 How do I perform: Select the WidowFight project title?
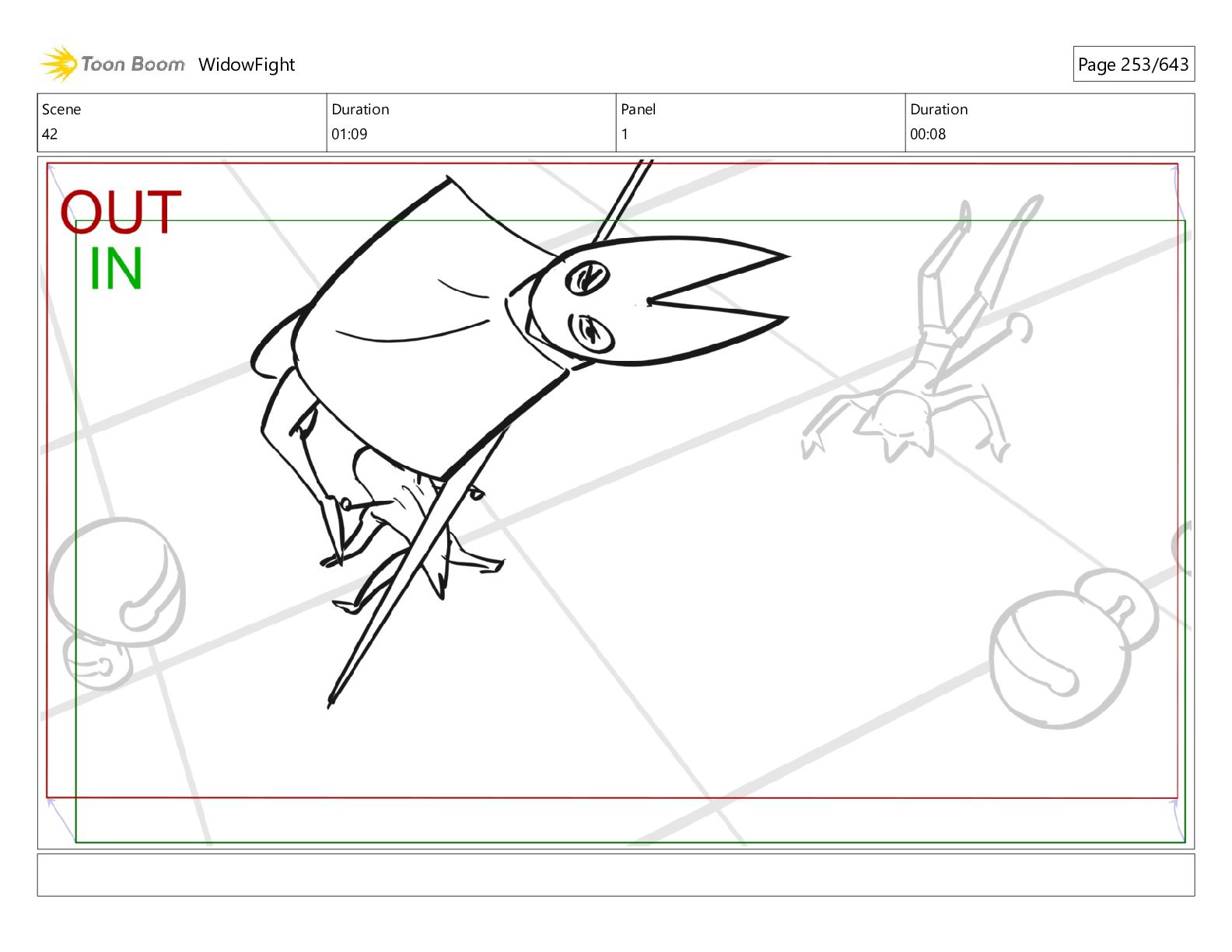pos(247,65)
